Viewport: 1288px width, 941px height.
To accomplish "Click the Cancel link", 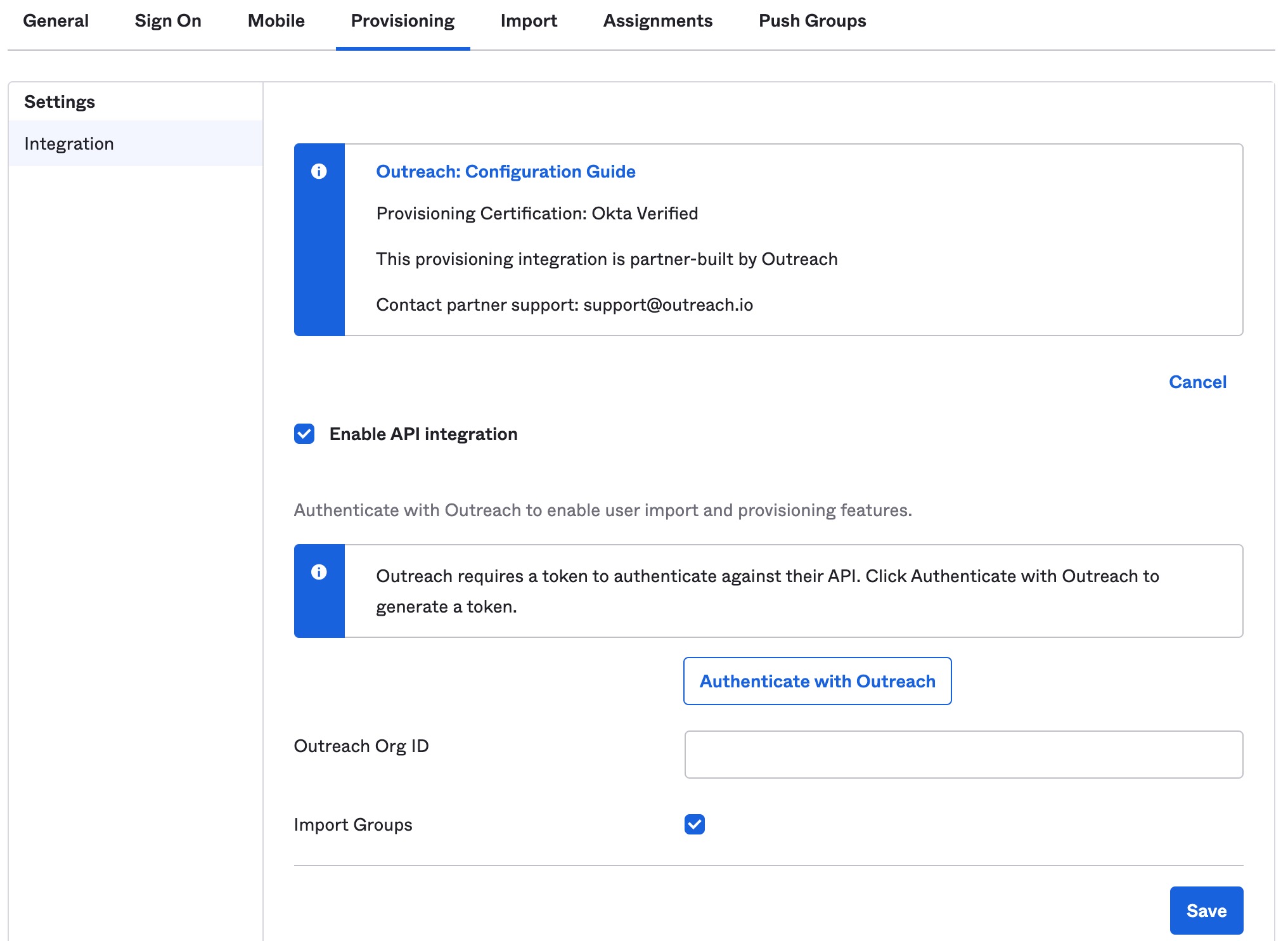I will point(1197,382).
